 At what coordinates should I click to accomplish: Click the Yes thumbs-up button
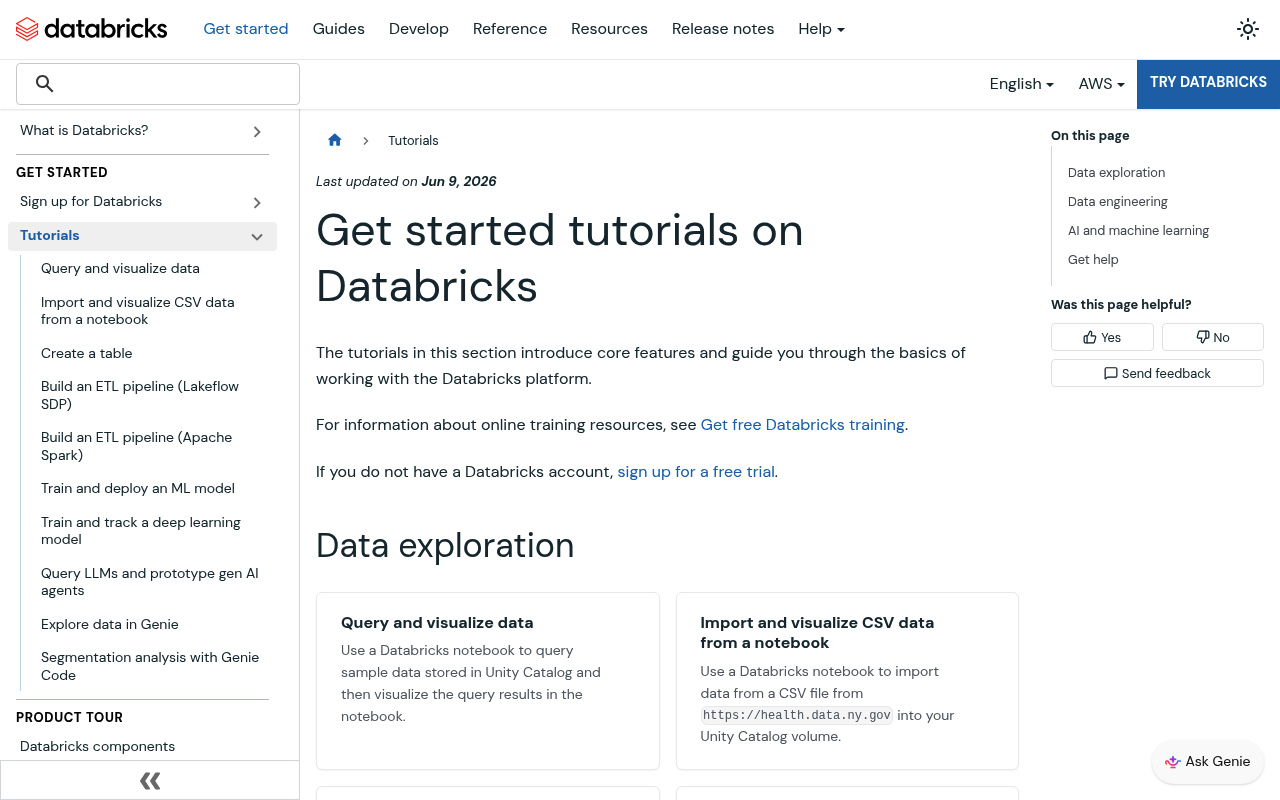pos(1102,337)
